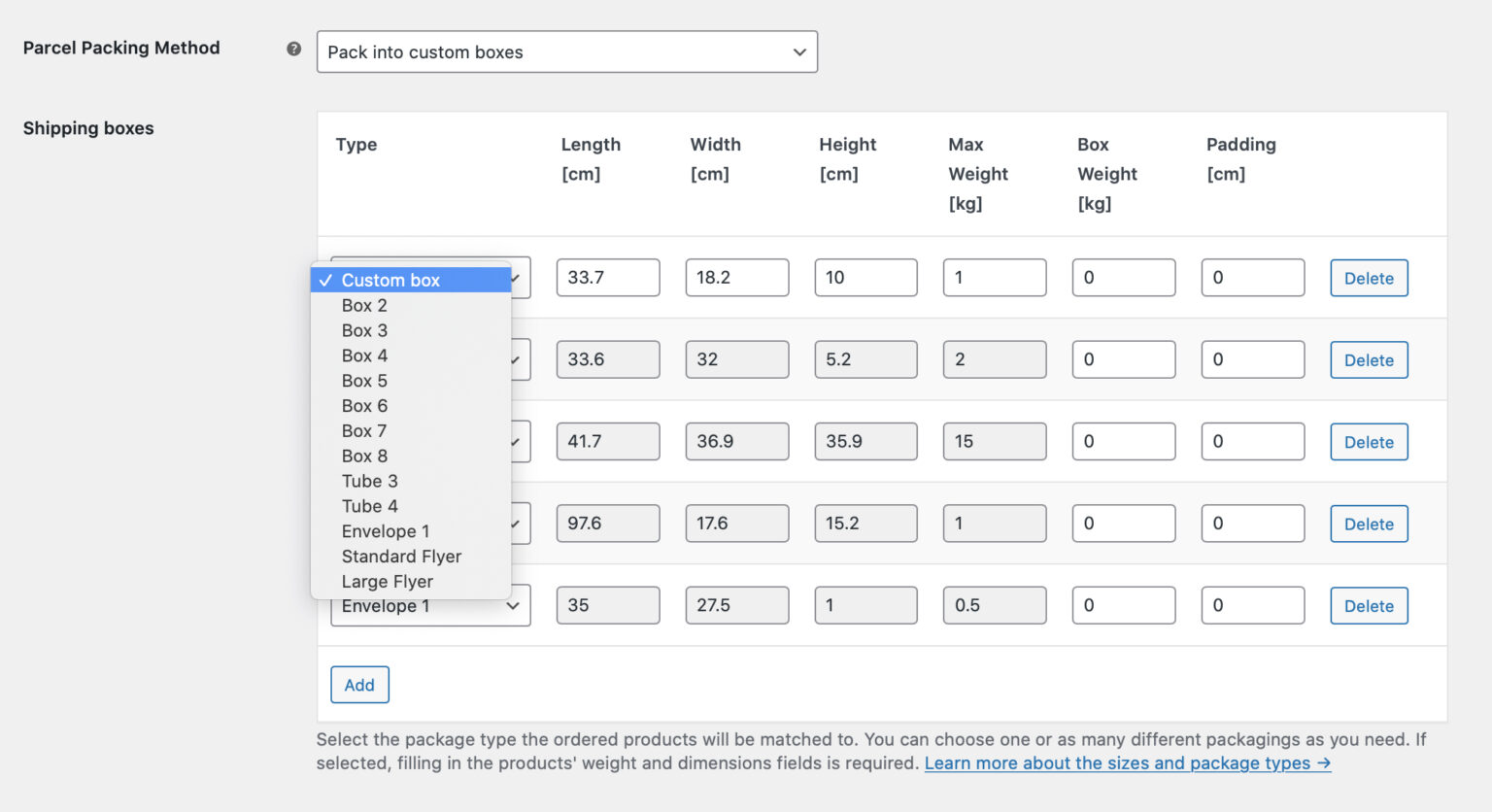The width and height of the screenshot is (1492, 812).
Task: Delete the Envelope 1 row
Action: [1369, 605]
